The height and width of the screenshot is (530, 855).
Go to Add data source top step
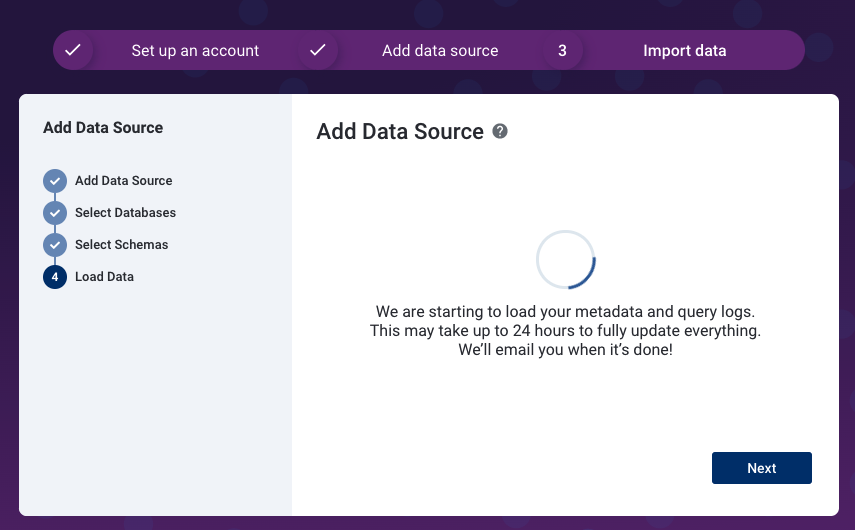440,51
